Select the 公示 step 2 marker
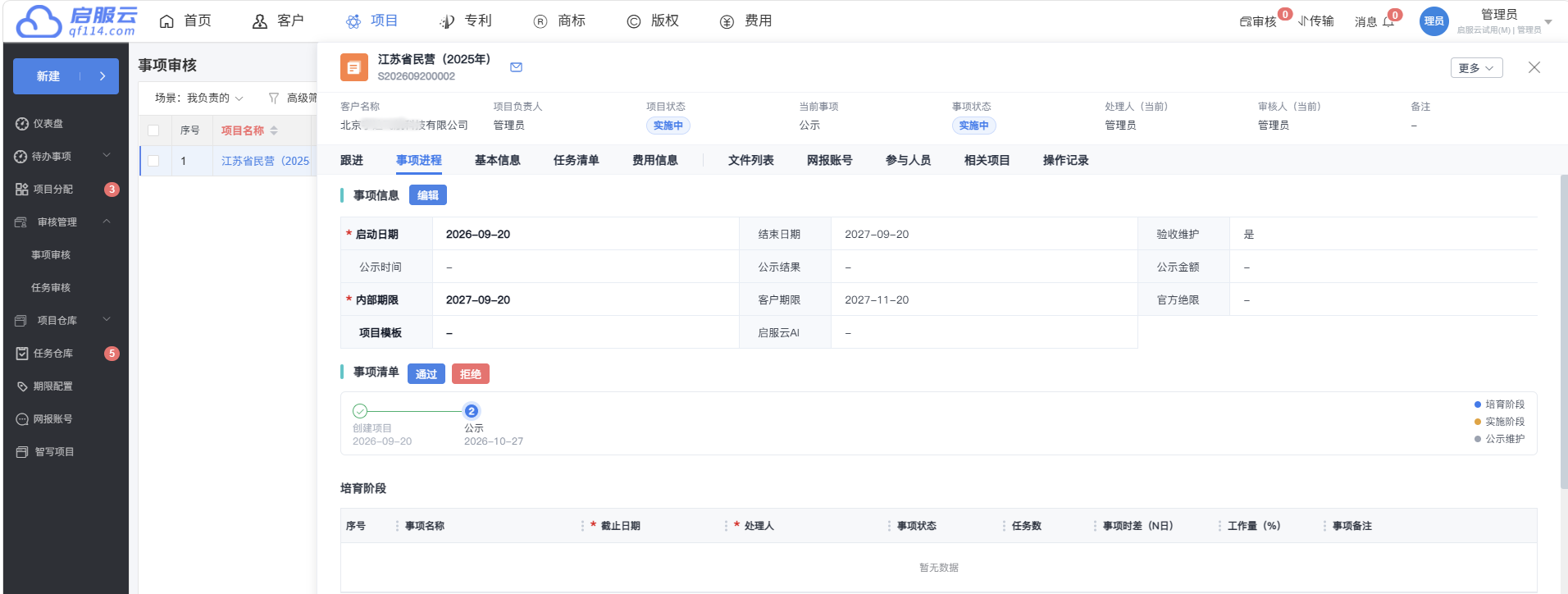Viewport: 1568px width, 594px height. click(472, 411)
